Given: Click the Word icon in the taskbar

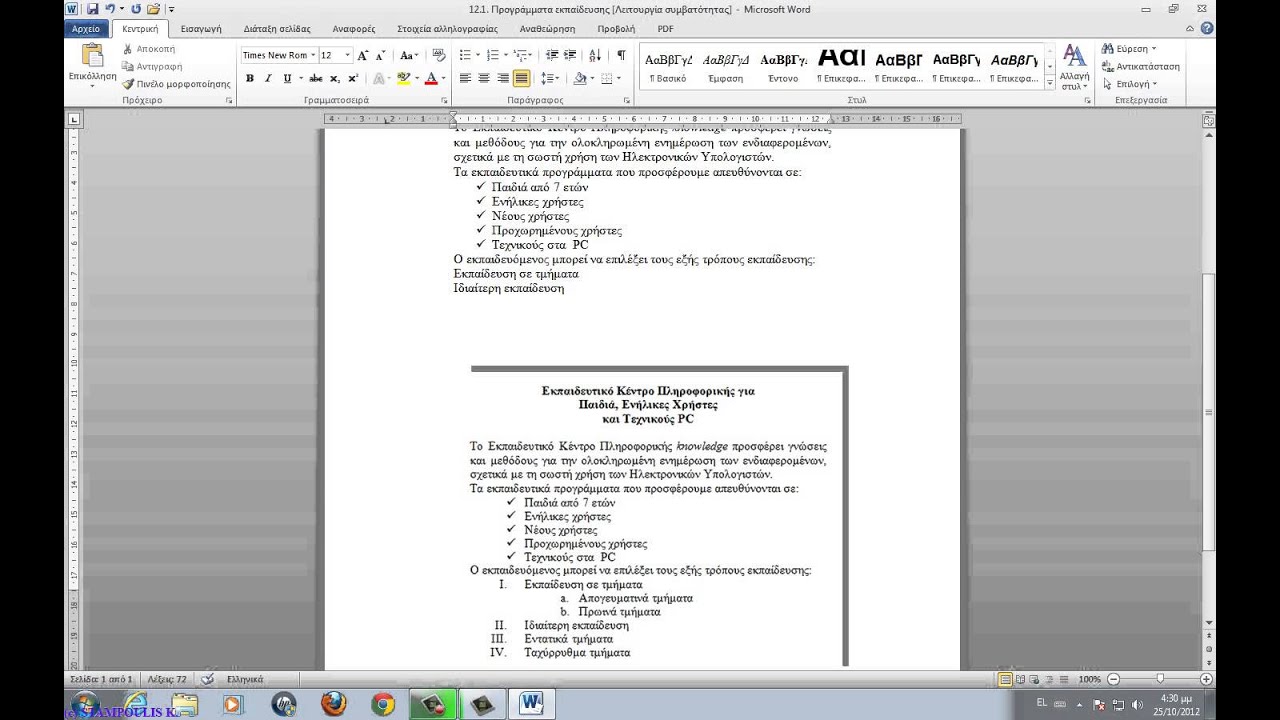Looking at the screenshot, I should [x=531, y=704].
